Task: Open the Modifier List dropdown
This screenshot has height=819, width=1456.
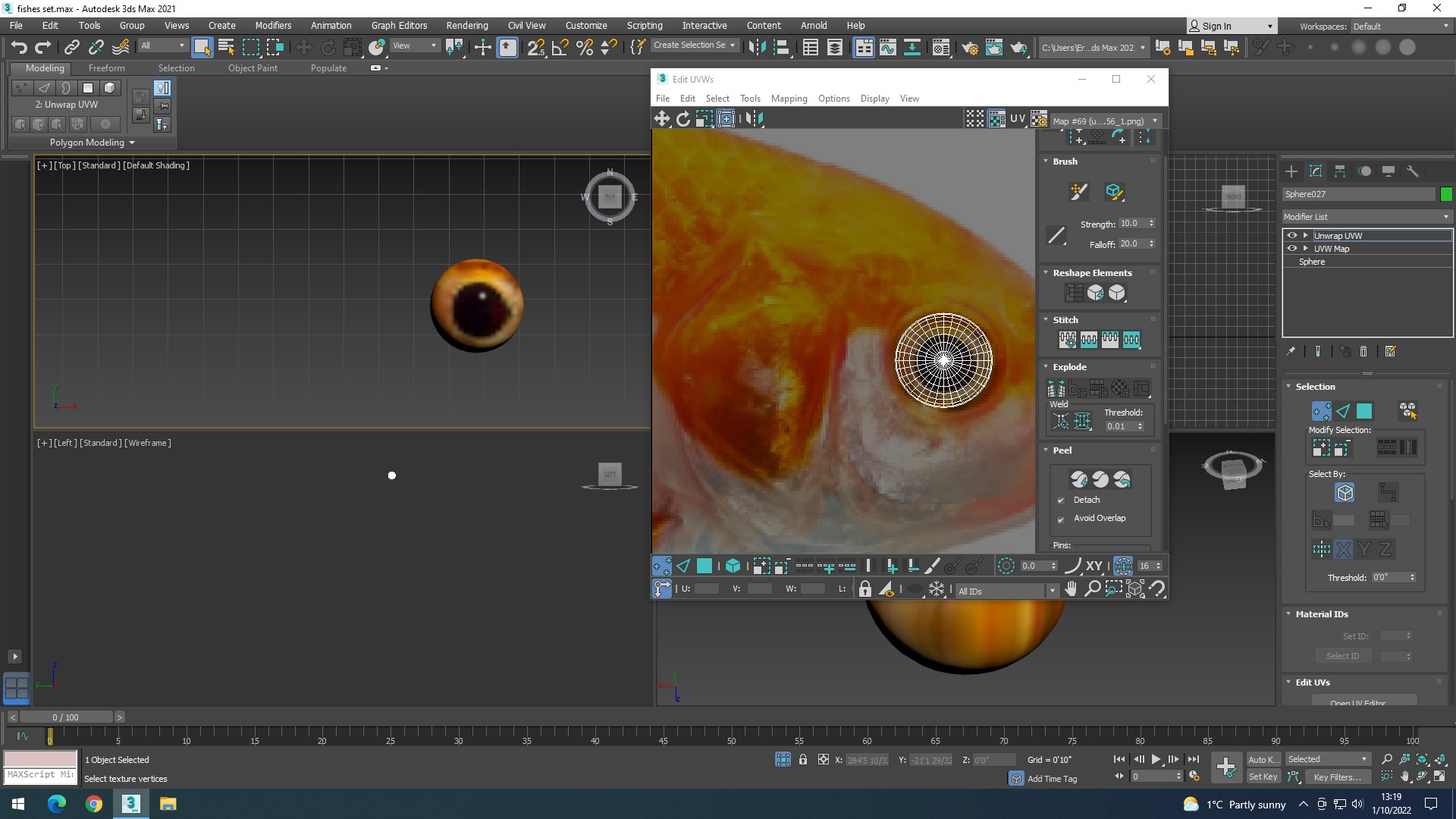Action: click(x=1367, y=217)
